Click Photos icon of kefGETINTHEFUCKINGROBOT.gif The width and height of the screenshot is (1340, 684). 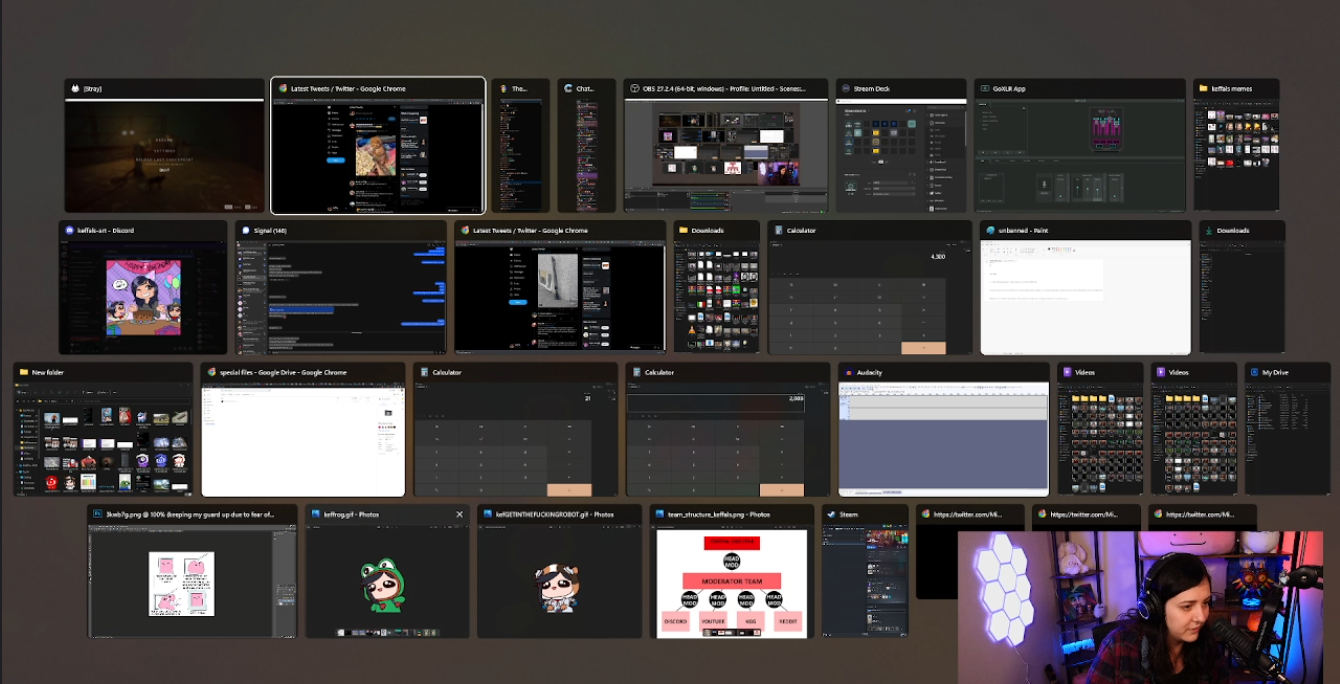point(488,515)
